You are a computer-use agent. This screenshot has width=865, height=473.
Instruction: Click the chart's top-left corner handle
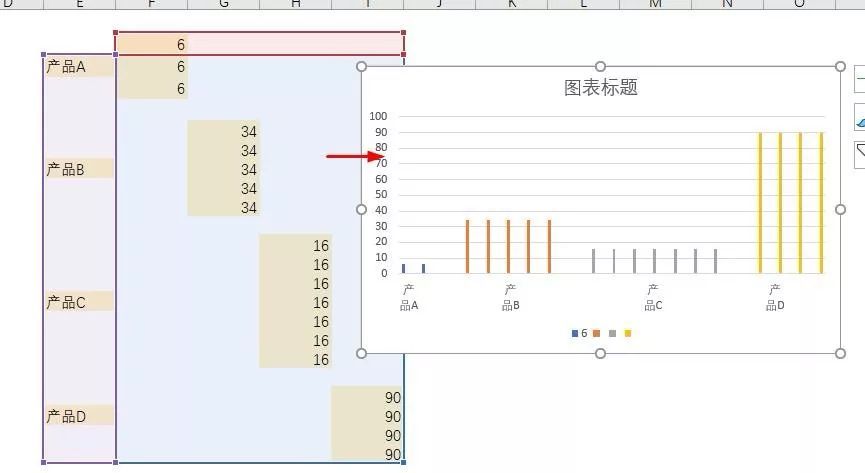(361, 67)
